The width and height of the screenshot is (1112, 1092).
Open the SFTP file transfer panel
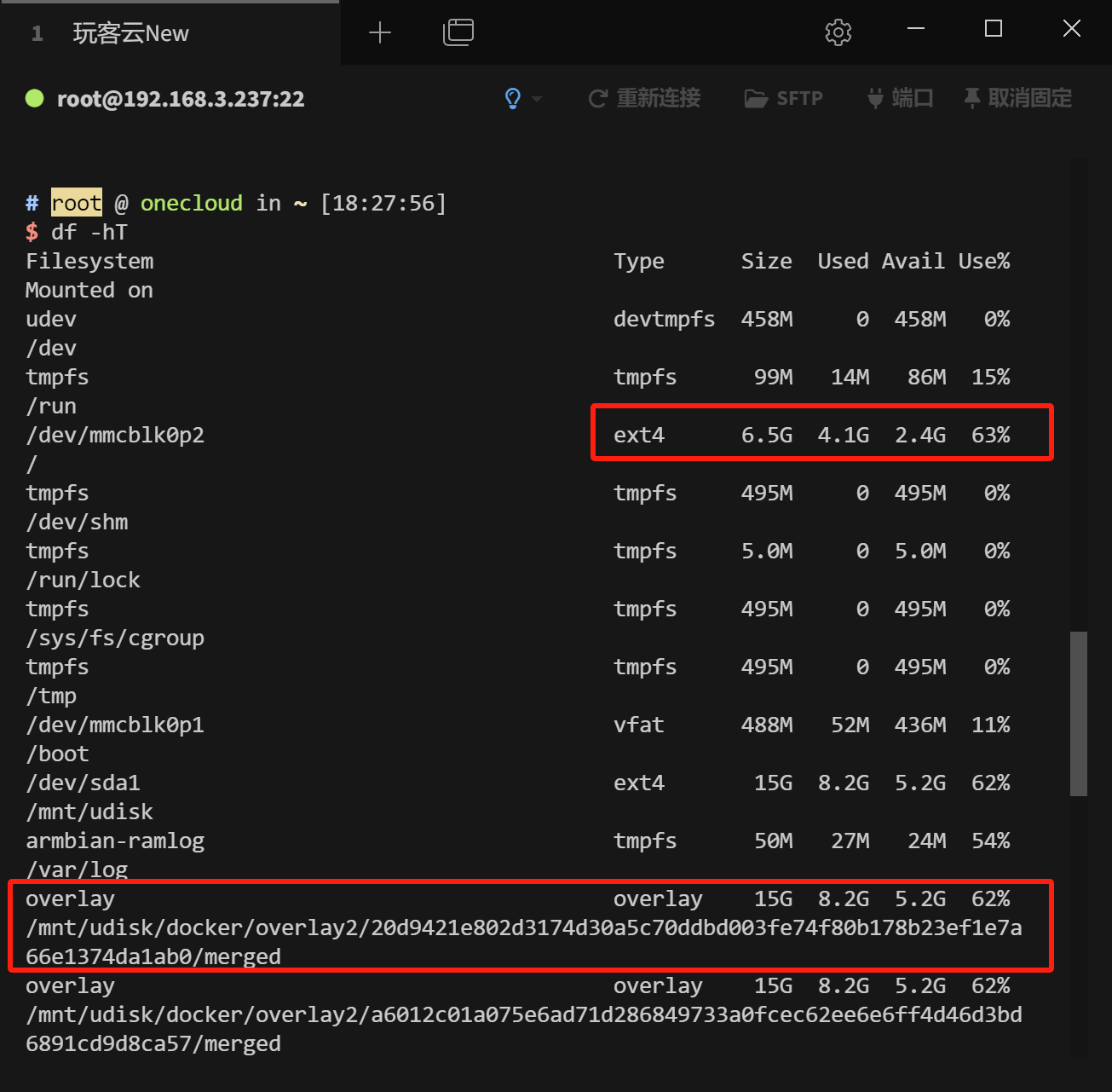[x=784, y=99]
